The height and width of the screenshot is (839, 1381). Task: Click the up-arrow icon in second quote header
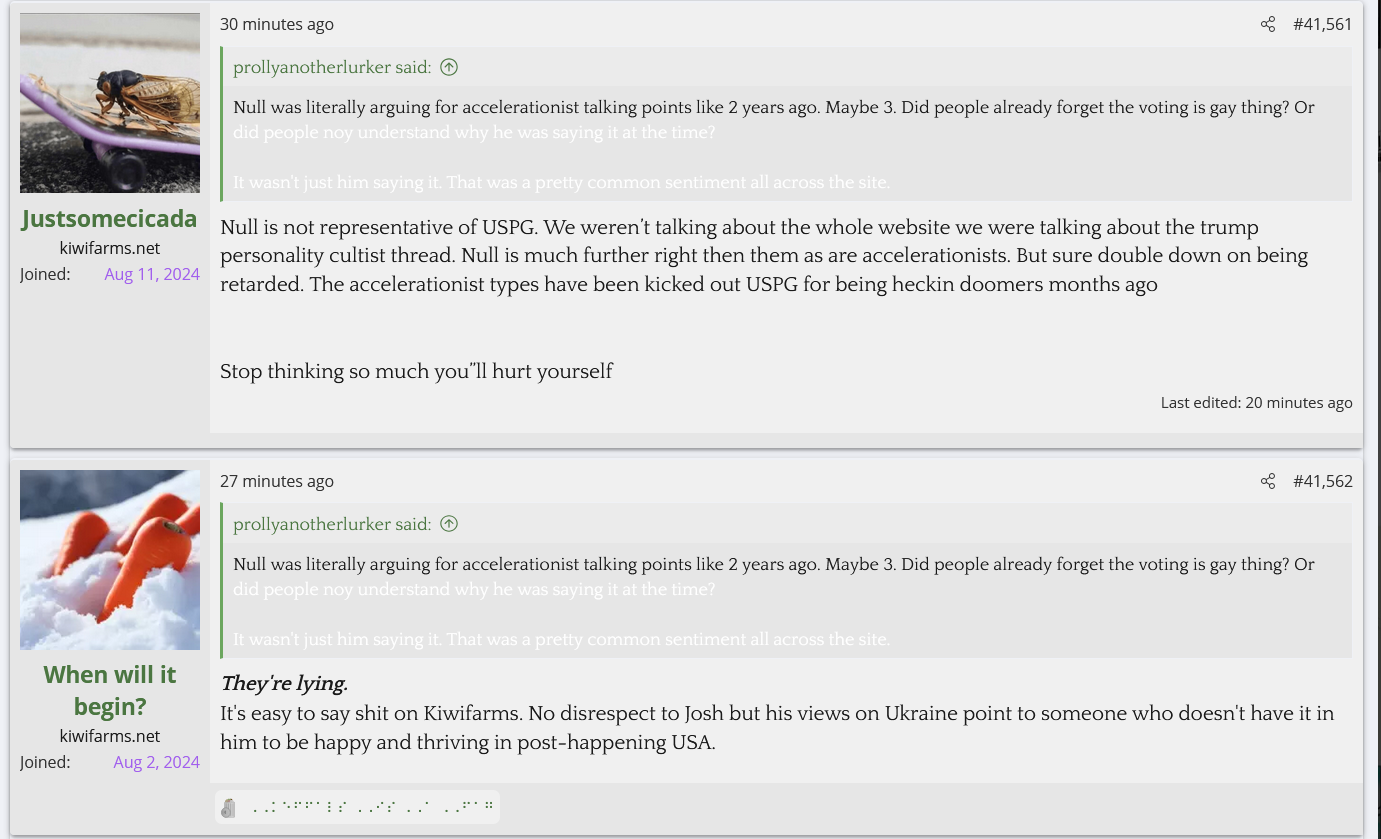click(x=449, y=524)
